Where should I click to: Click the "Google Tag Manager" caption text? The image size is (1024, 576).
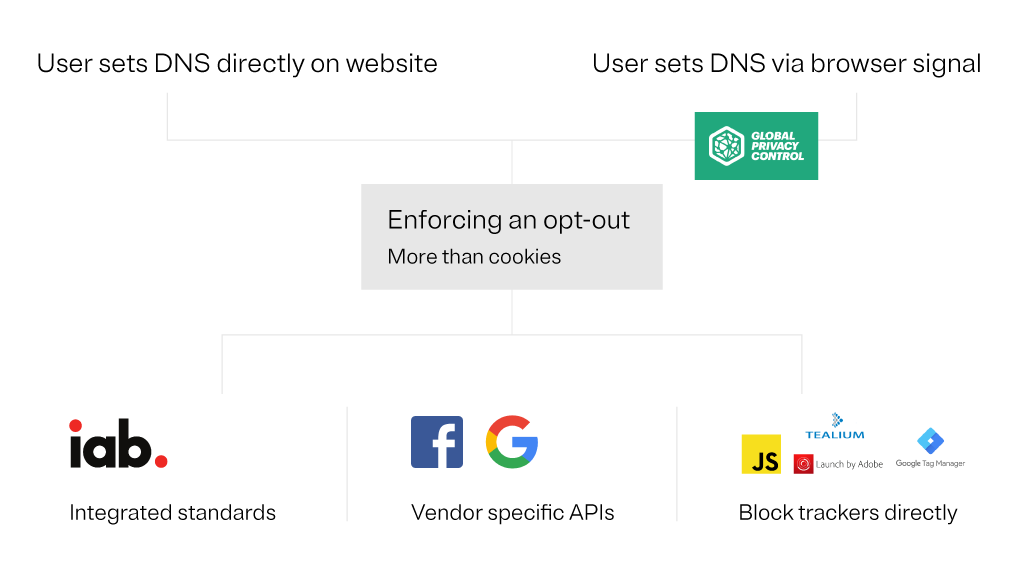930,464
